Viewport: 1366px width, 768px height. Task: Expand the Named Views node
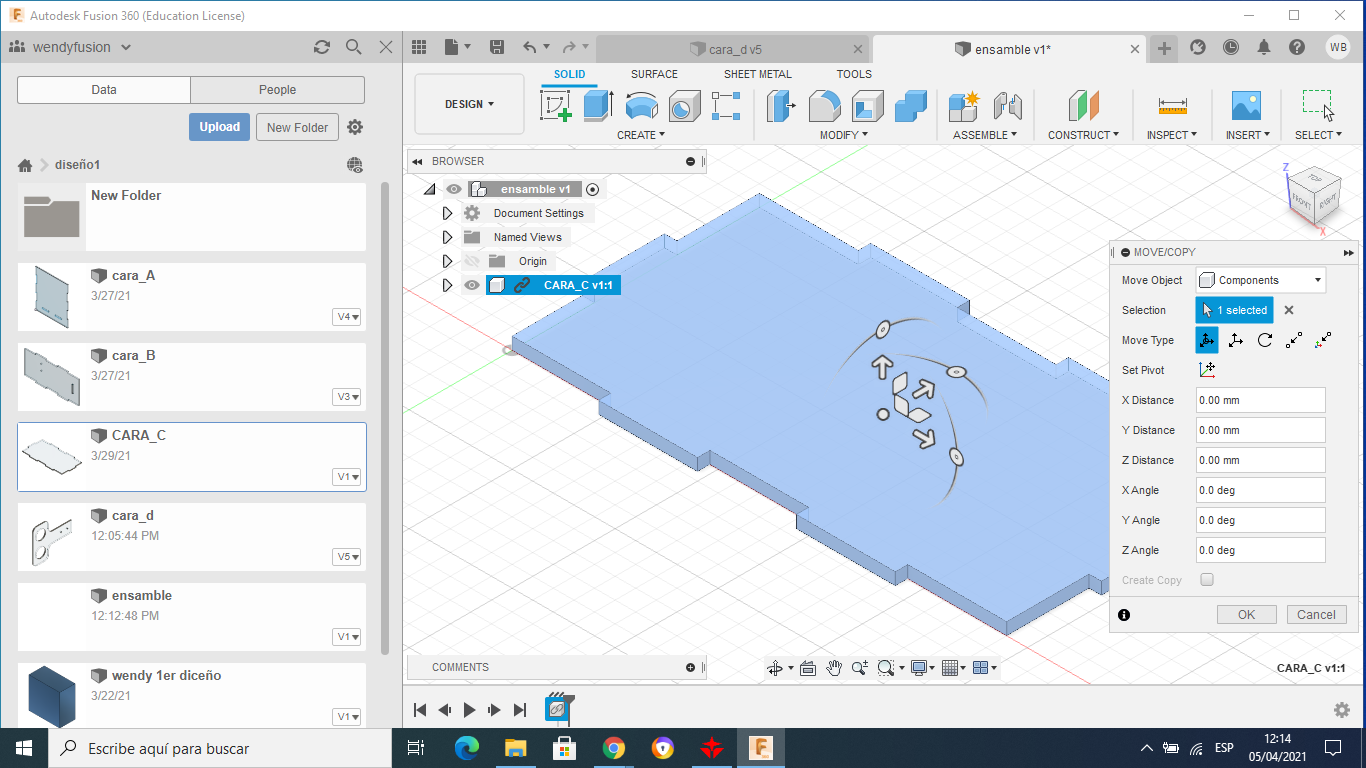pos(447,237)
